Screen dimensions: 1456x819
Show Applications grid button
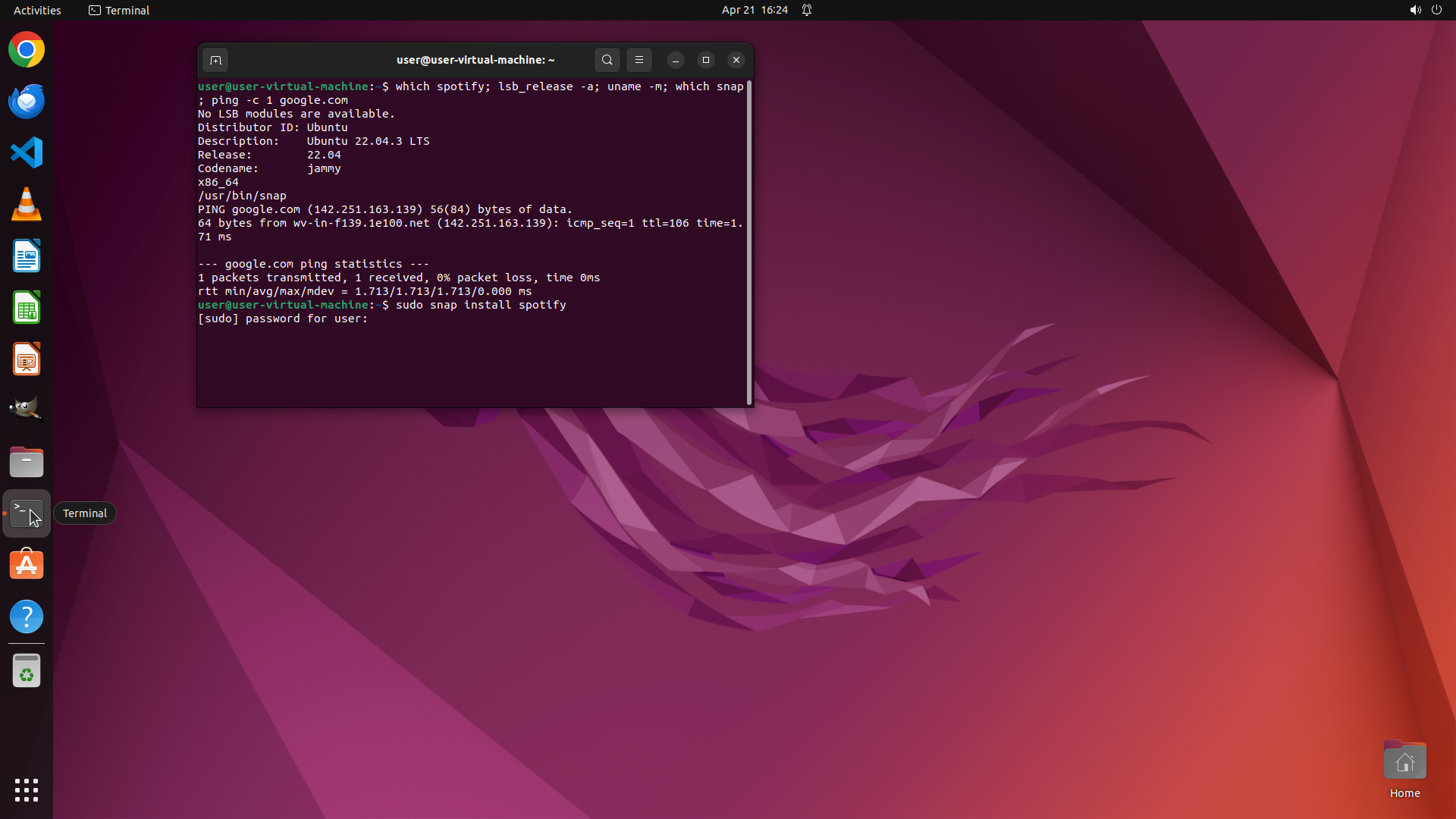coord(27,790)
